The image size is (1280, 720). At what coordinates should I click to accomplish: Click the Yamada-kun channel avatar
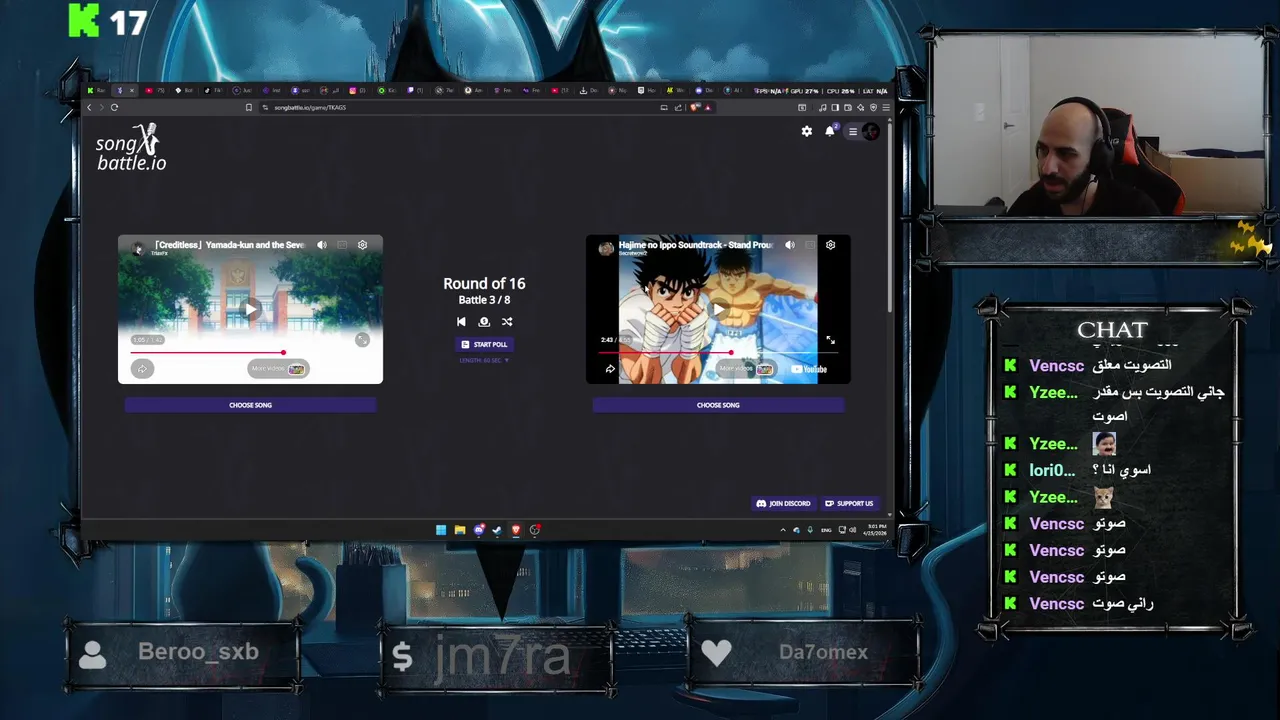[138, 249]
